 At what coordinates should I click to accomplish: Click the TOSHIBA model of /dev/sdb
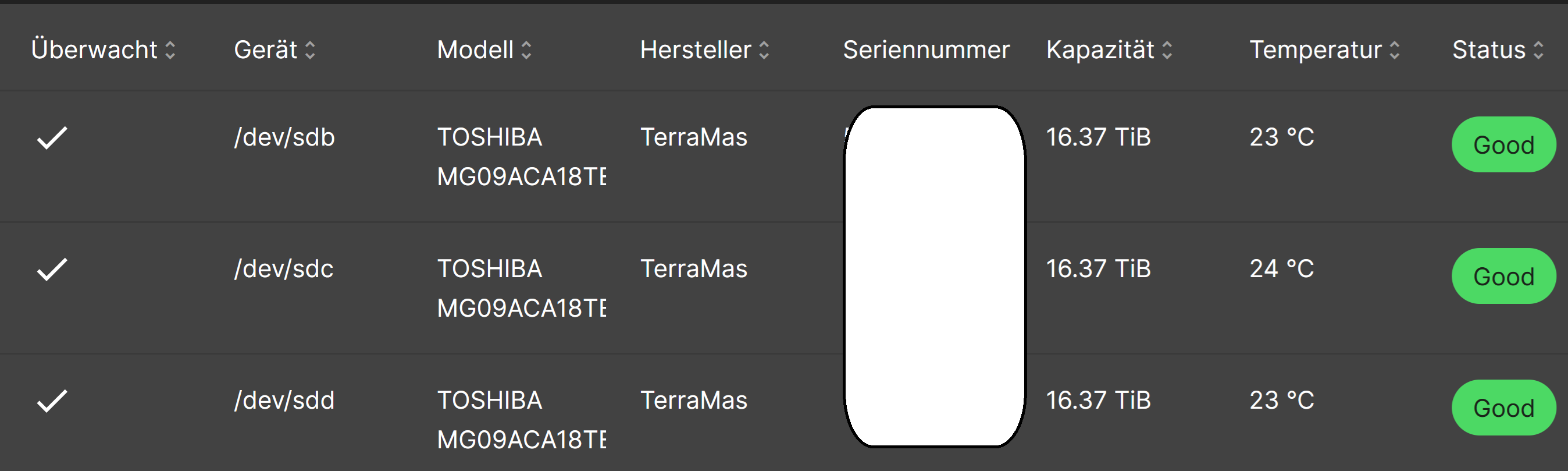coord(490,138)
